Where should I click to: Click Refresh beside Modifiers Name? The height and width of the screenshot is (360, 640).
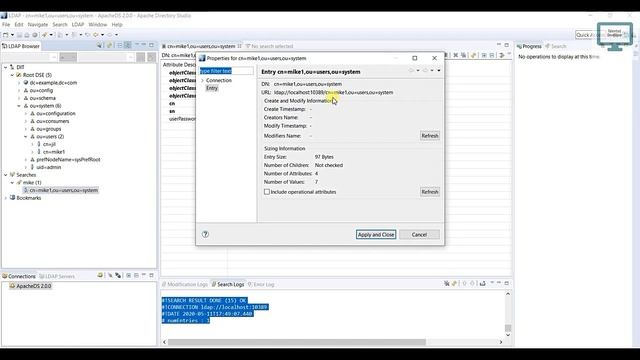pyautogui.click(x=430, y=136)
